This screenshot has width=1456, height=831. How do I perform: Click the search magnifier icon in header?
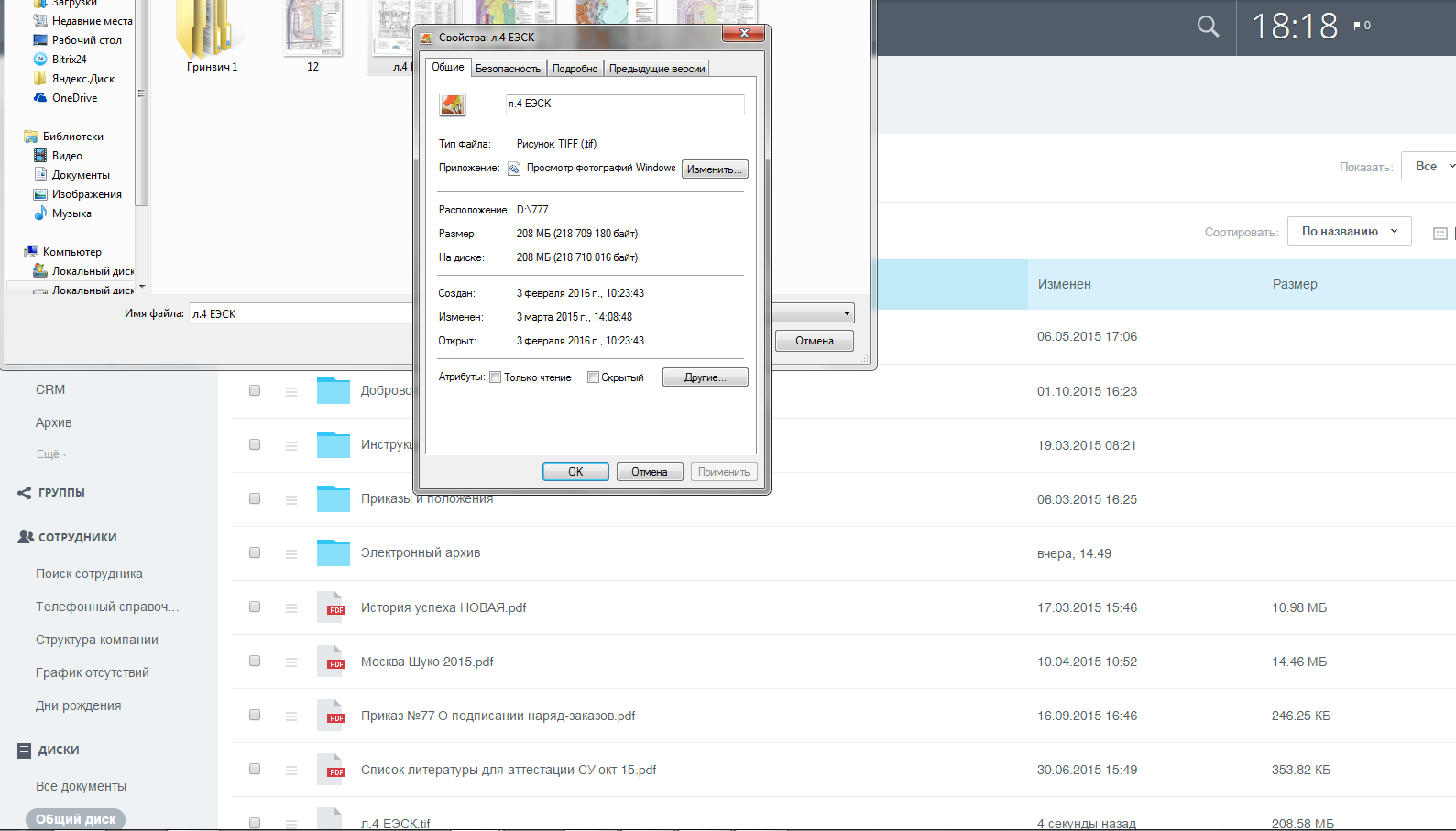pyautogui.click(x=1208, y=27)
